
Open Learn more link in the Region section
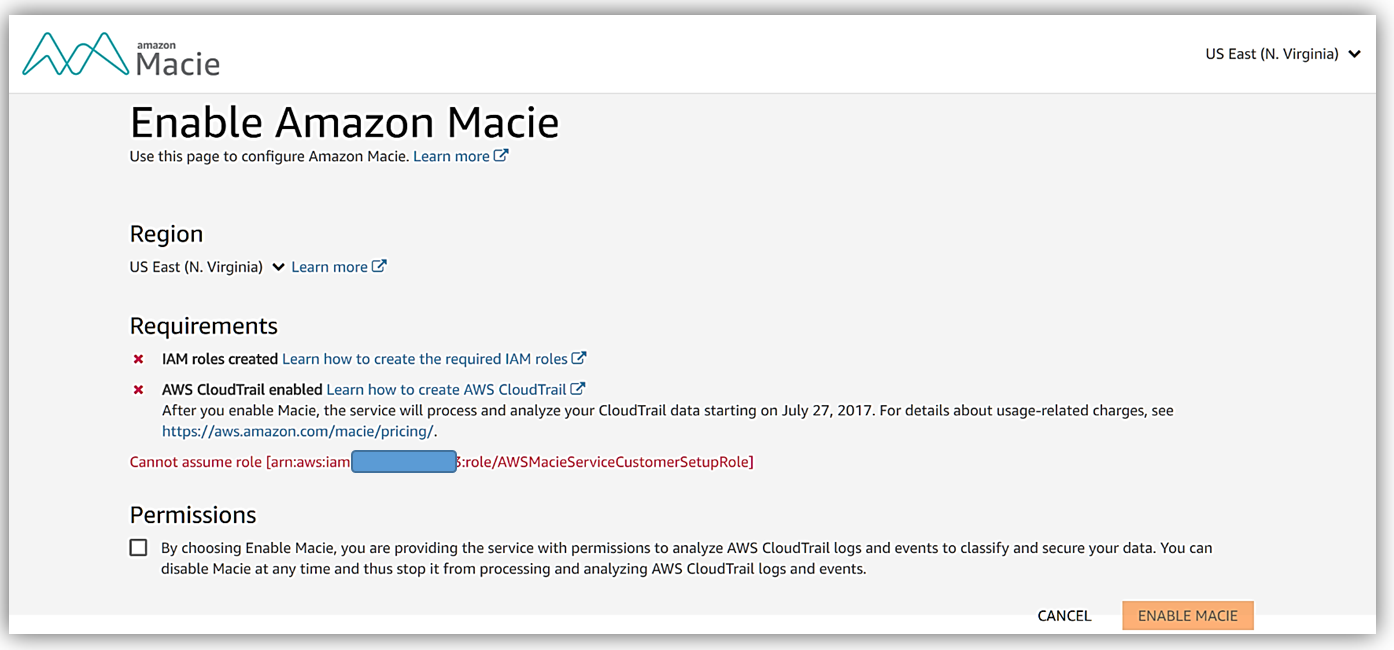329,267
